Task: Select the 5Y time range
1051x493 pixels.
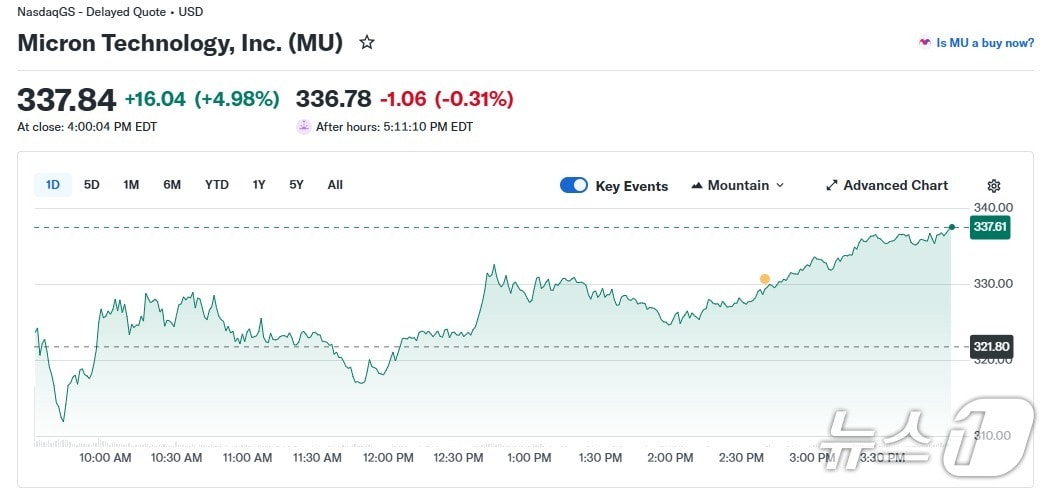Action: (296, 185)
